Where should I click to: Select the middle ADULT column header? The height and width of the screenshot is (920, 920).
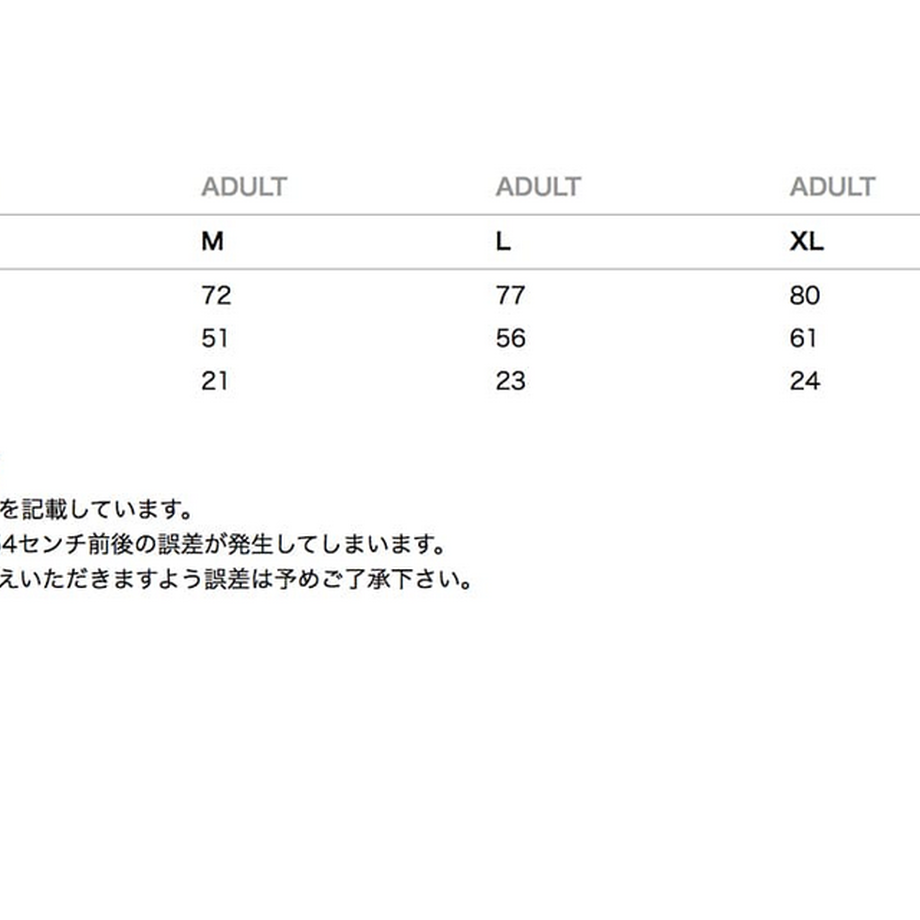[x=539, y=187]
